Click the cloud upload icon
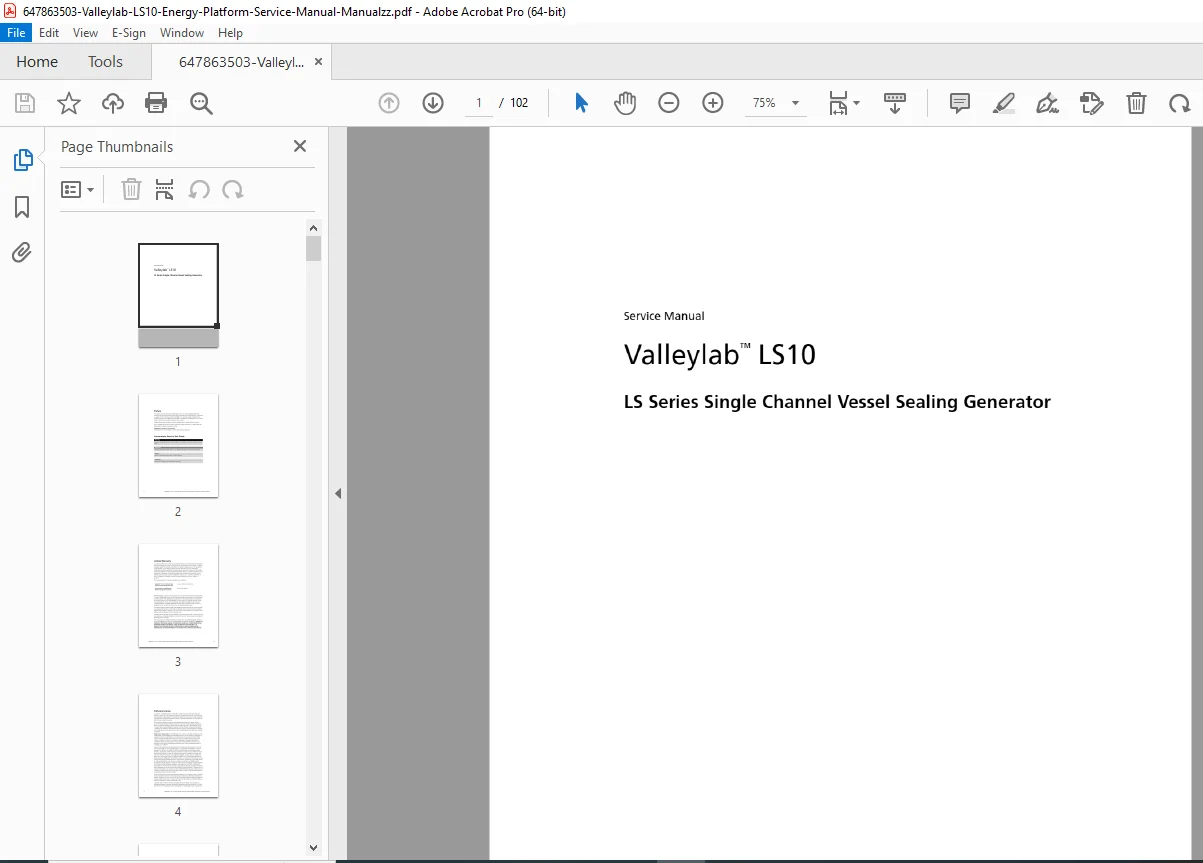 click(113, 103)
